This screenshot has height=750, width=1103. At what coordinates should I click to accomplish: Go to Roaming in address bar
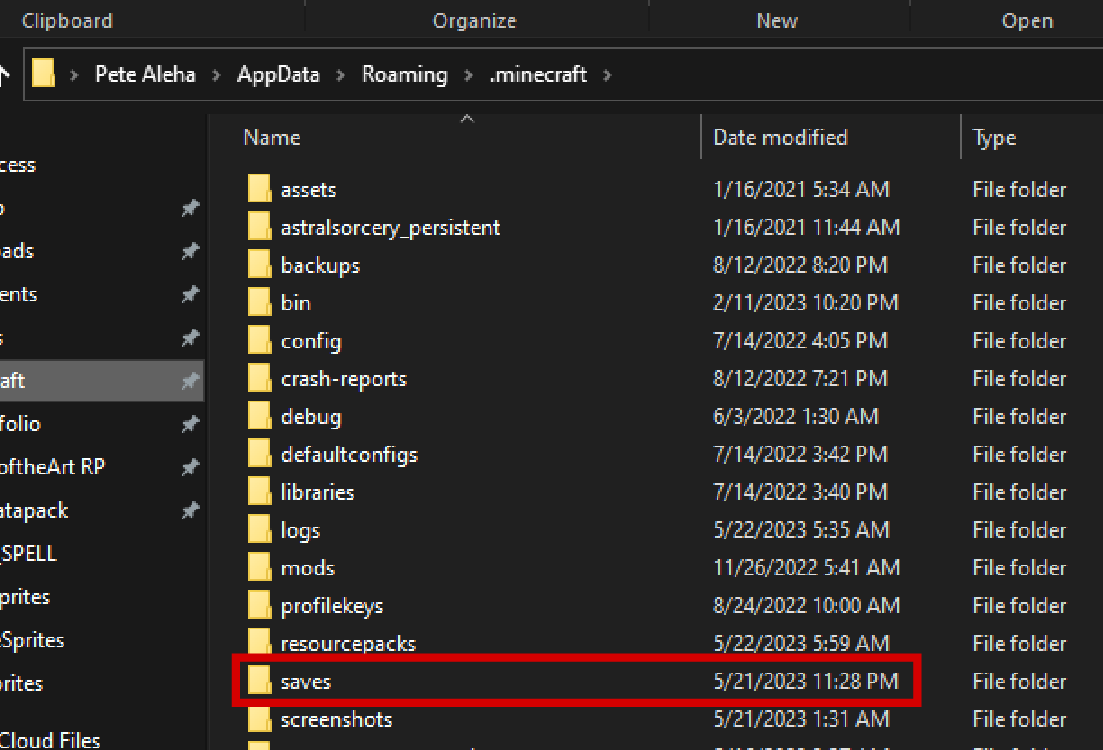coord(404,74)
